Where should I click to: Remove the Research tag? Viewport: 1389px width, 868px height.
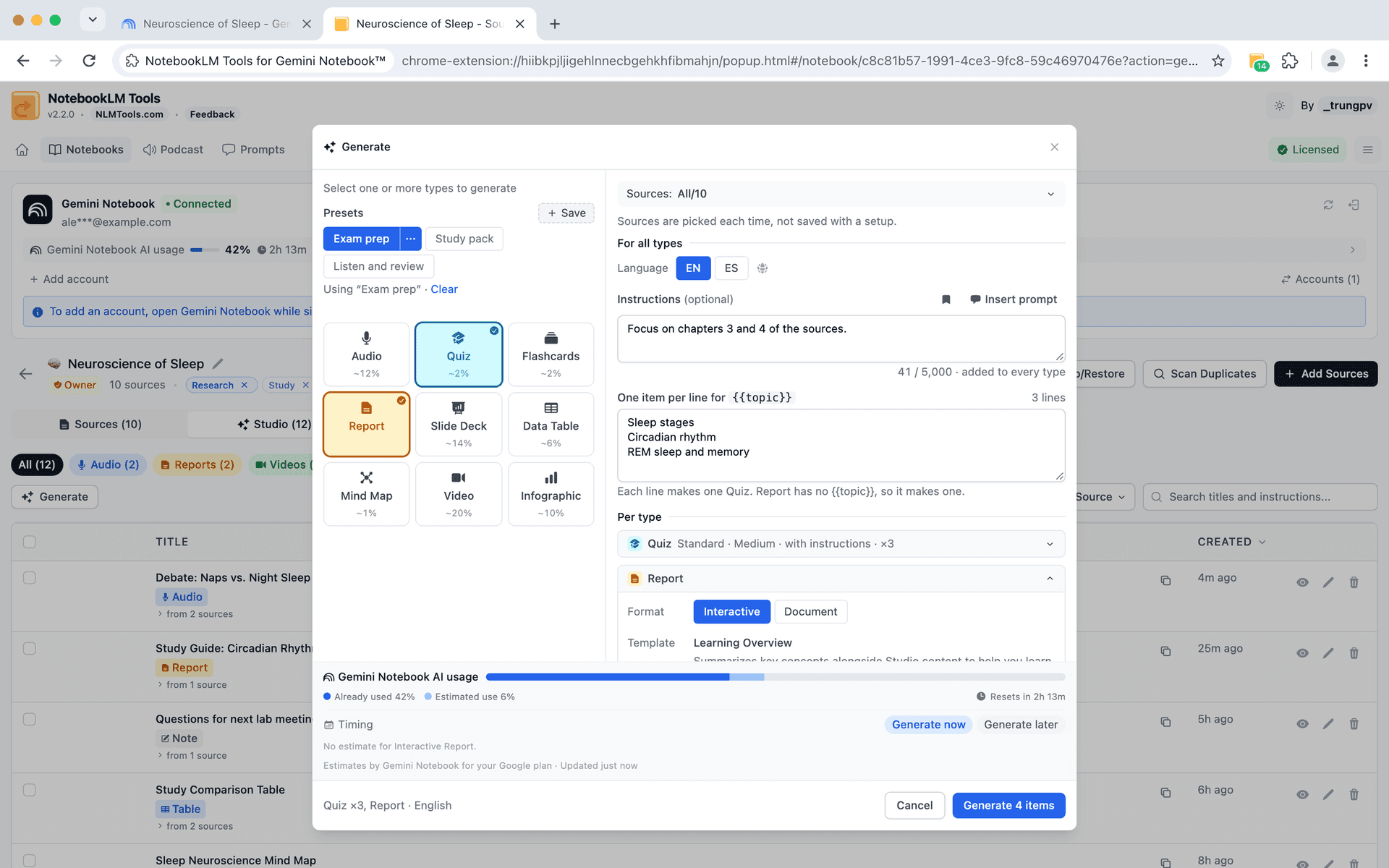tap(245, 386)
